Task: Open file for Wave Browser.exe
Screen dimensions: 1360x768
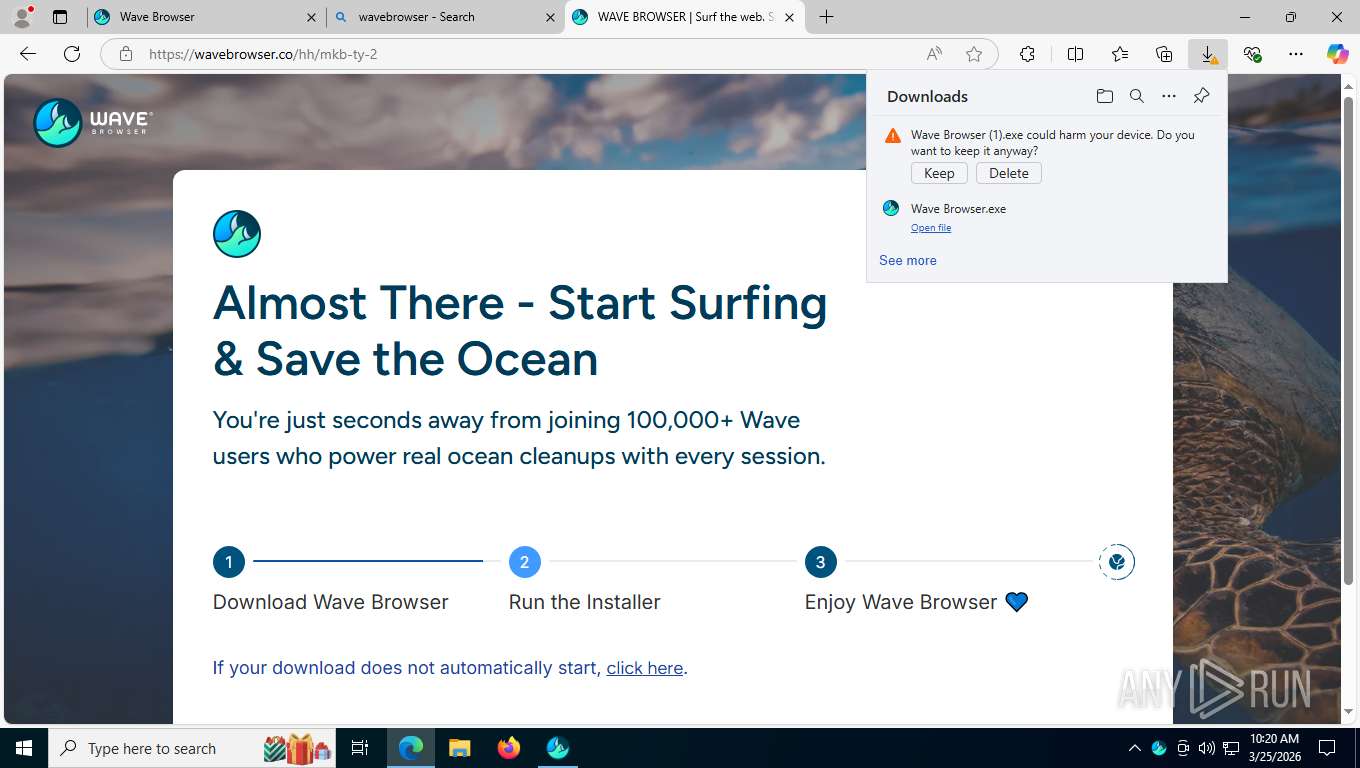Action: 931,228
